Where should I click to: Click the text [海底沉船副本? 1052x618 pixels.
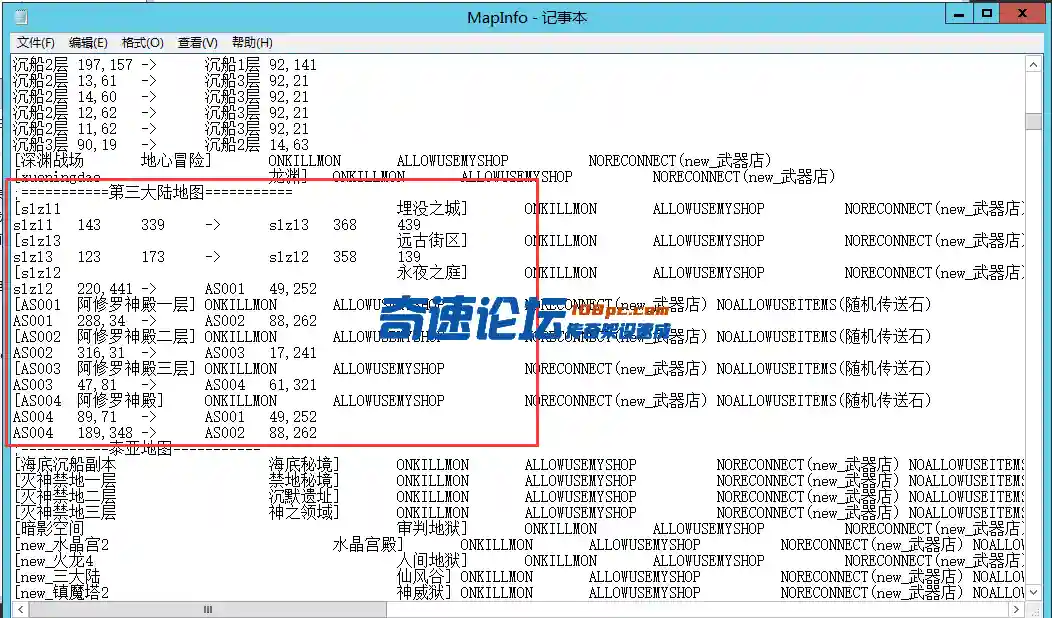coord(65,465)
